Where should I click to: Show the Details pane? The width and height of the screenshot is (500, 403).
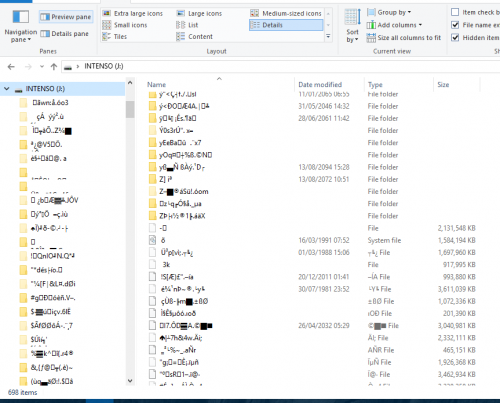coord(64,34)
